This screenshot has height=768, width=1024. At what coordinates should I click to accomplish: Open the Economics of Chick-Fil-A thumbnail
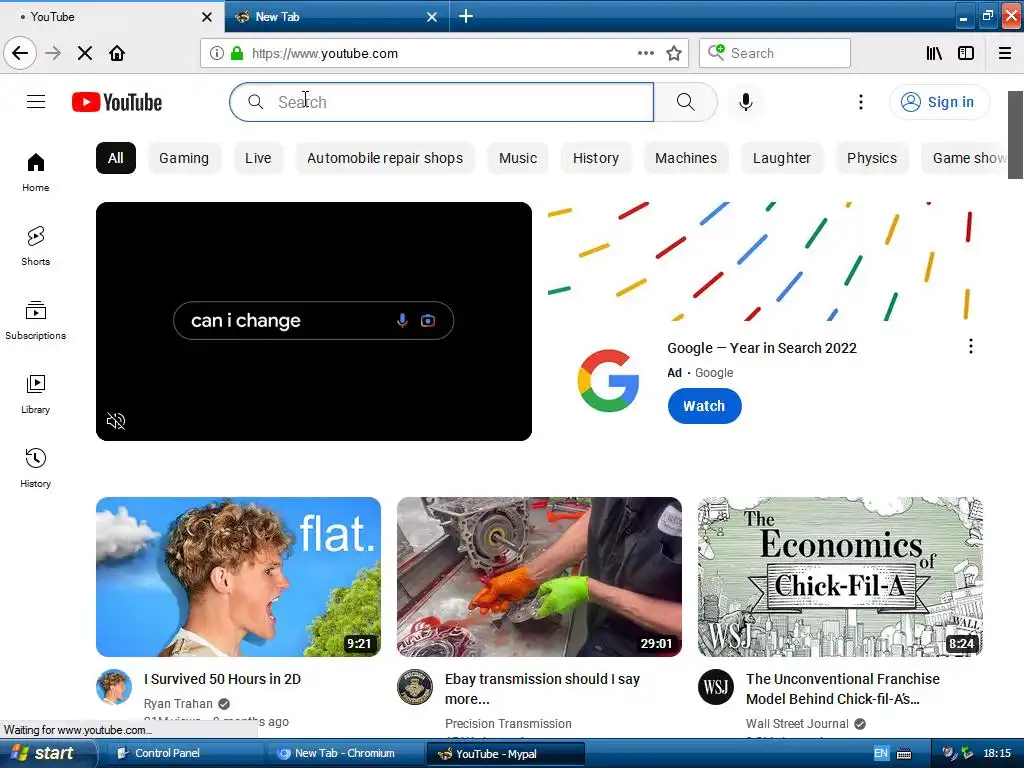(840, 577)
